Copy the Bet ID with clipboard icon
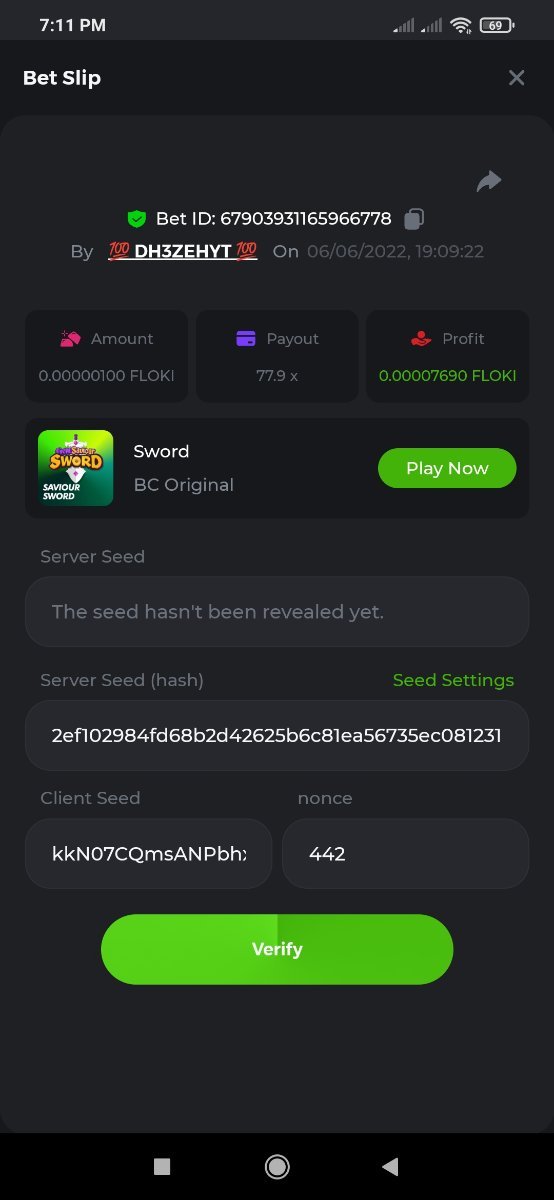 [x=414, y=219]
